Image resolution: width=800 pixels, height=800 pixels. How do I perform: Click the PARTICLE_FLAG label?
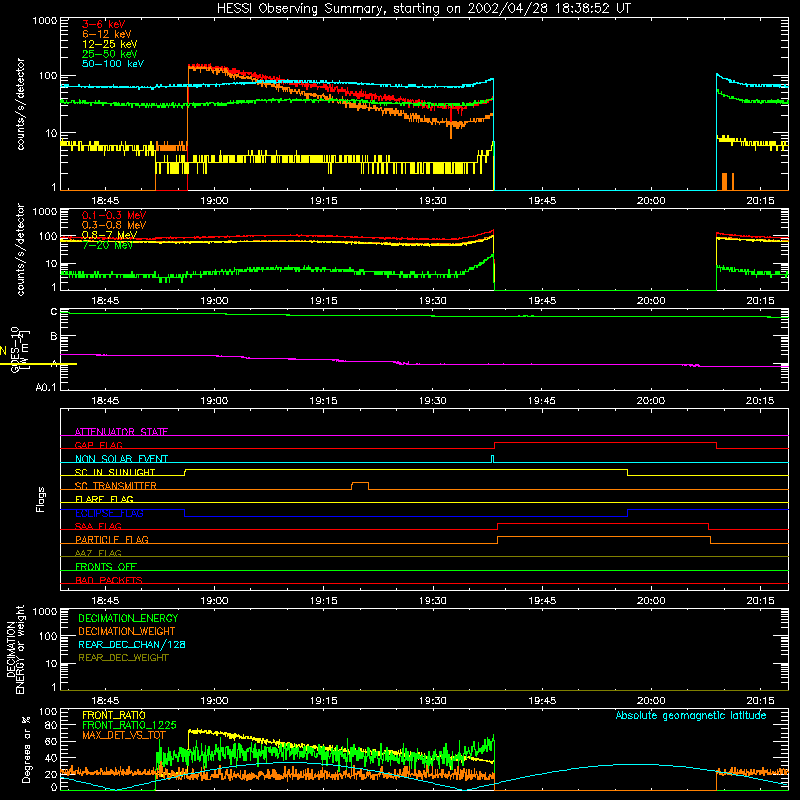(112, 540)
